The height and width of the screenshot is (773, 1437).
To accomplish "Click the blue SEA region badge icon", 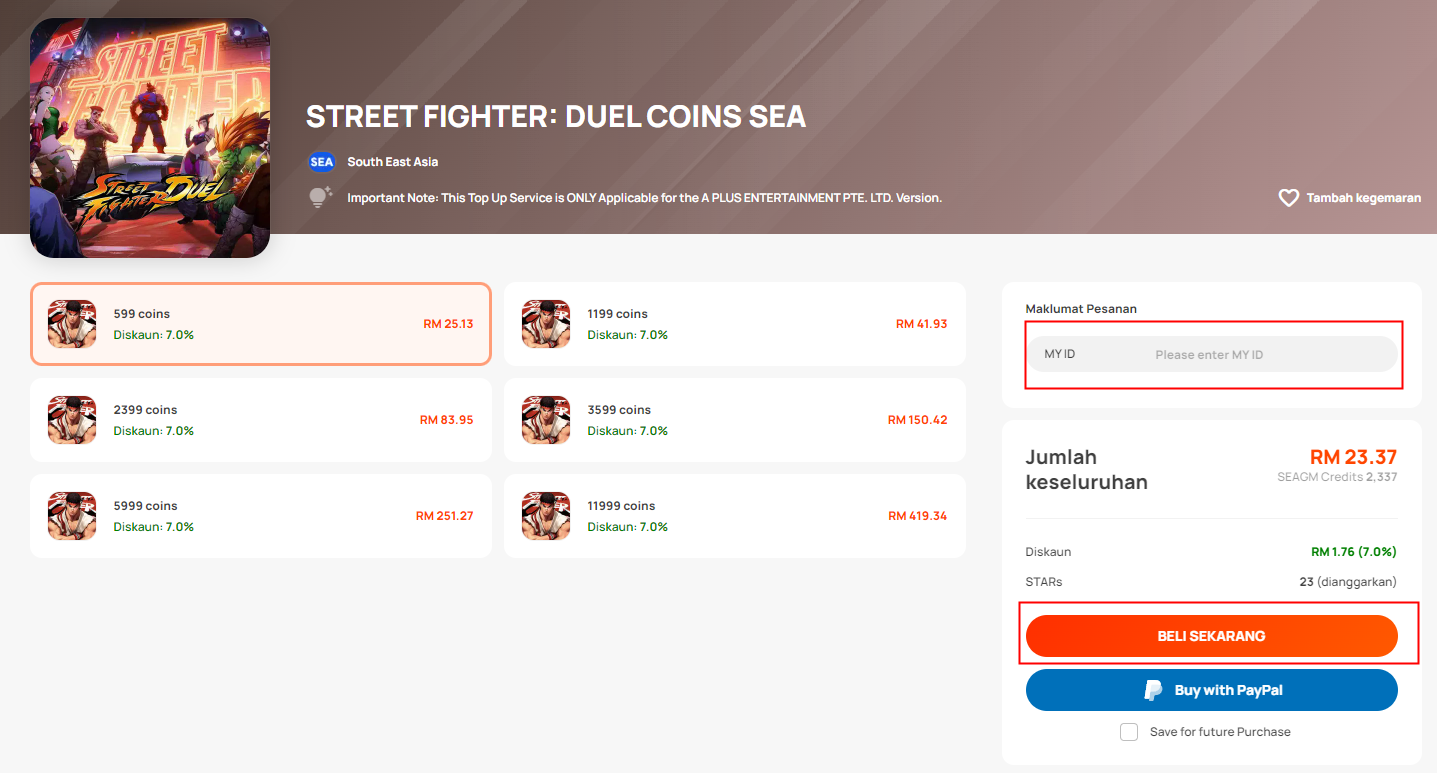I will click(322, 162).
